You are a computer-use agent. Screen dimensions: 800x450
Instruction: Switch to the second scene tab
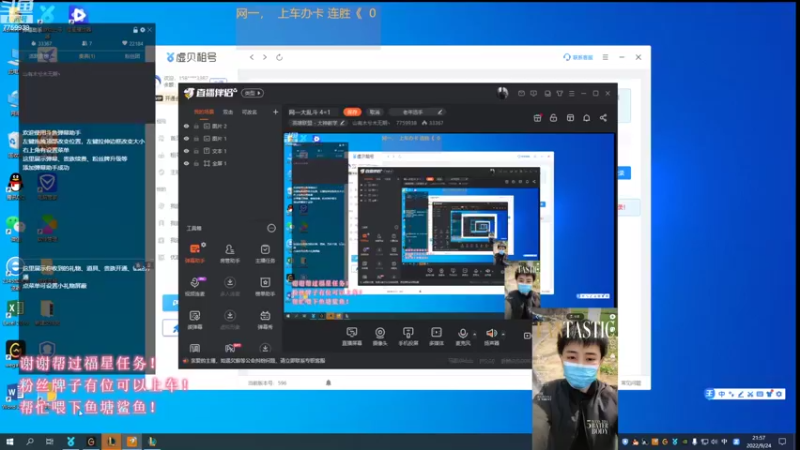[228, 112]
